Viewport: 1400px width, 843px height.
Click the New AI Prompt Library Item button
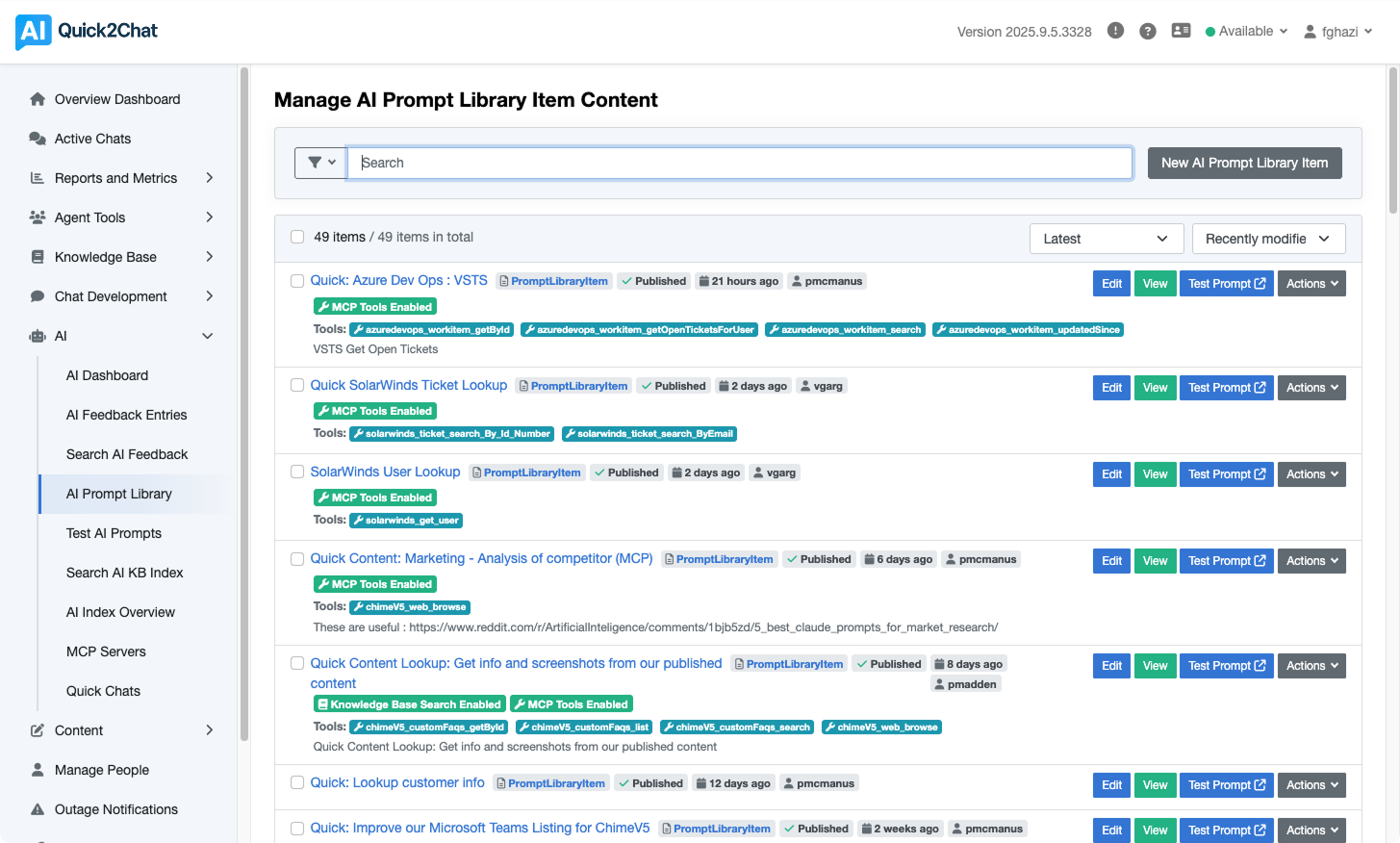tap(1244, 163)
